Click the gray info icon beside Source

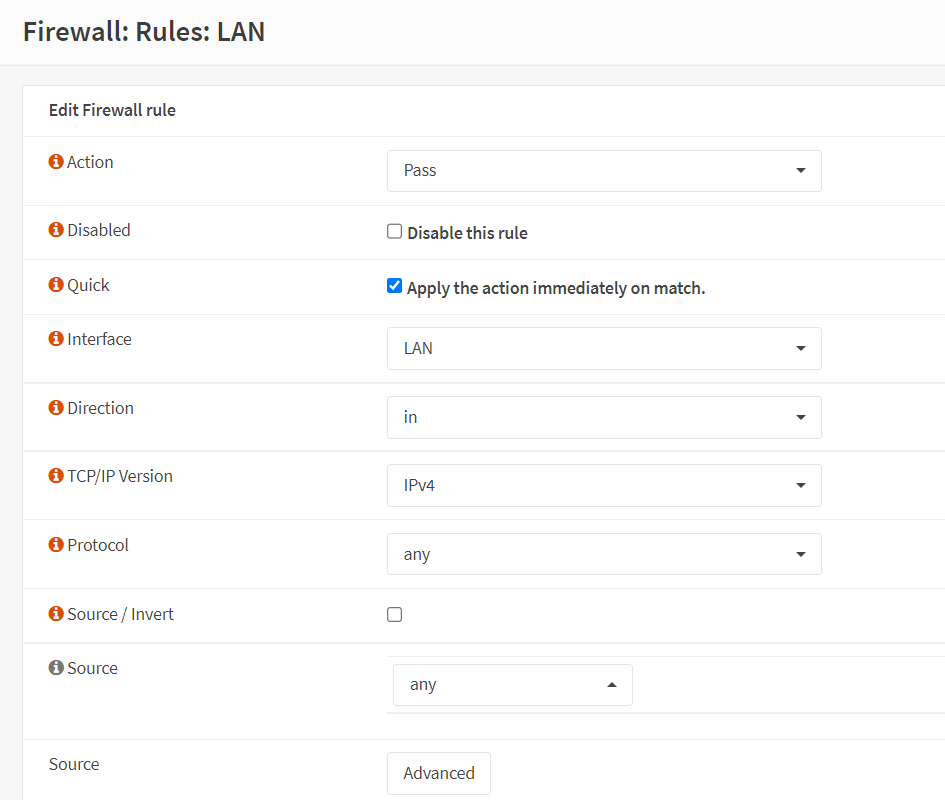56,668
